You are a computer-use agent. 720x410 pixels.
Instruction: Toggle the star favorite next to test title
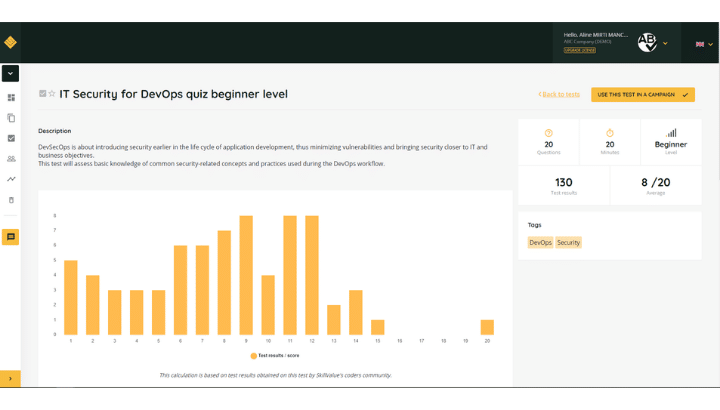coord(52,94)
